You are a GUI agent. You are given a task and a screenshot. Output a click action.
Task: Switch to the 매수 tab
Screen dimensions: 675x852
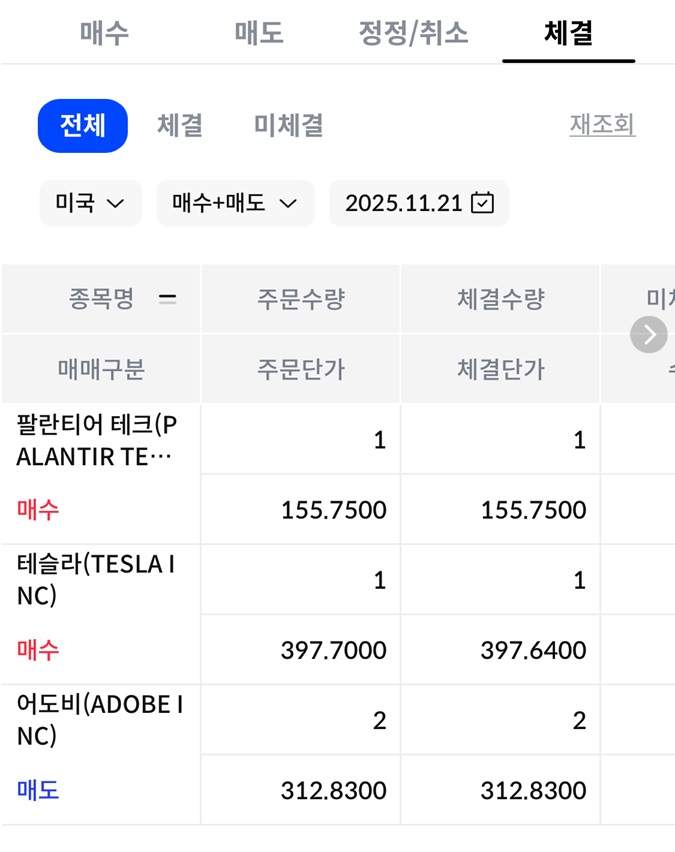(105, 33)
